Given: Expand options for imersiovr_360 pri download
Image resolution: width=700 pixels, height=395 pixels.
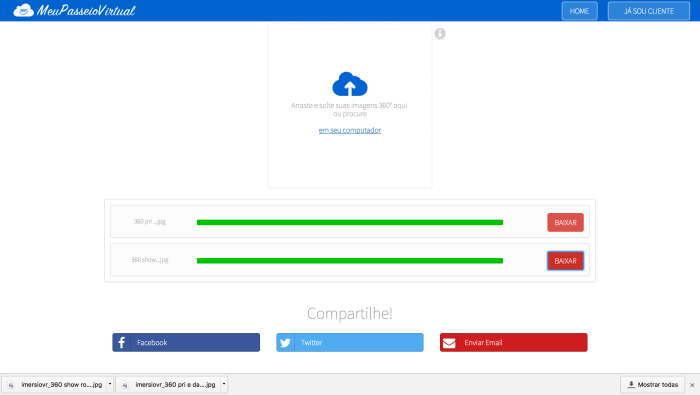Looking at the screenshot, I should pos(224,384).
